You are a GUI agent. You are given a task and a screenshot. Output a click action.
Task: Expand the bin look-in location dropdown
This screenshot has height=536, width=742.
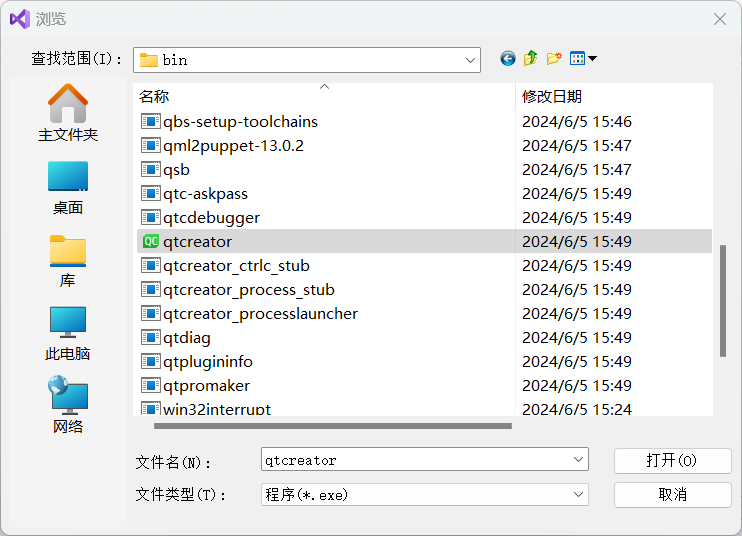point(470,60)
